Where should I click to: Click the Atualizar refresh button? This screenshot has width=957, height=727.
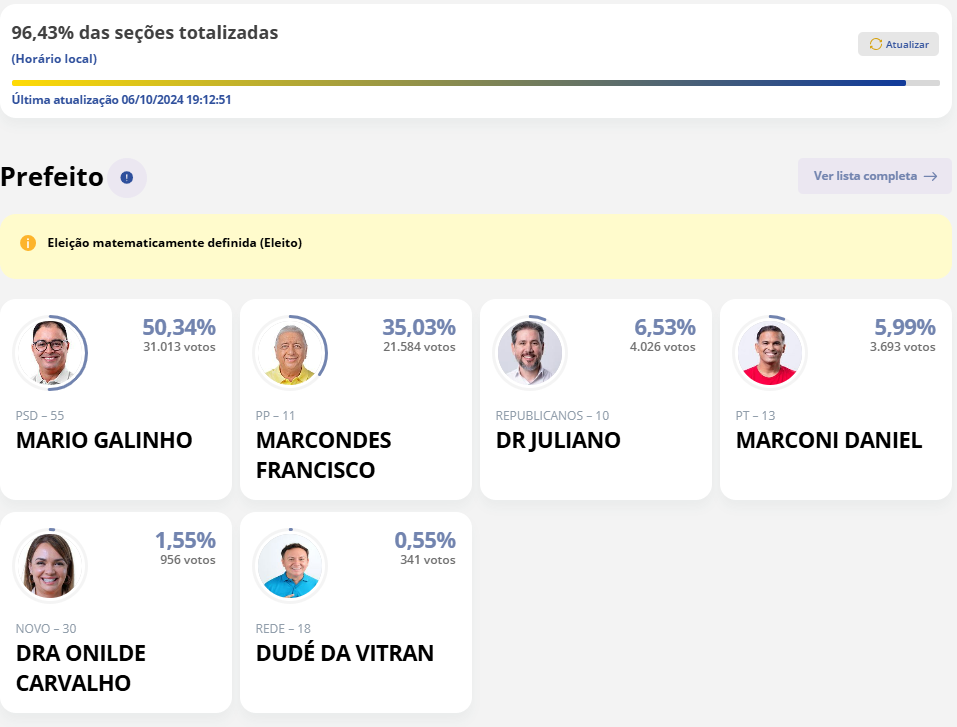click(x=898, y=44)
